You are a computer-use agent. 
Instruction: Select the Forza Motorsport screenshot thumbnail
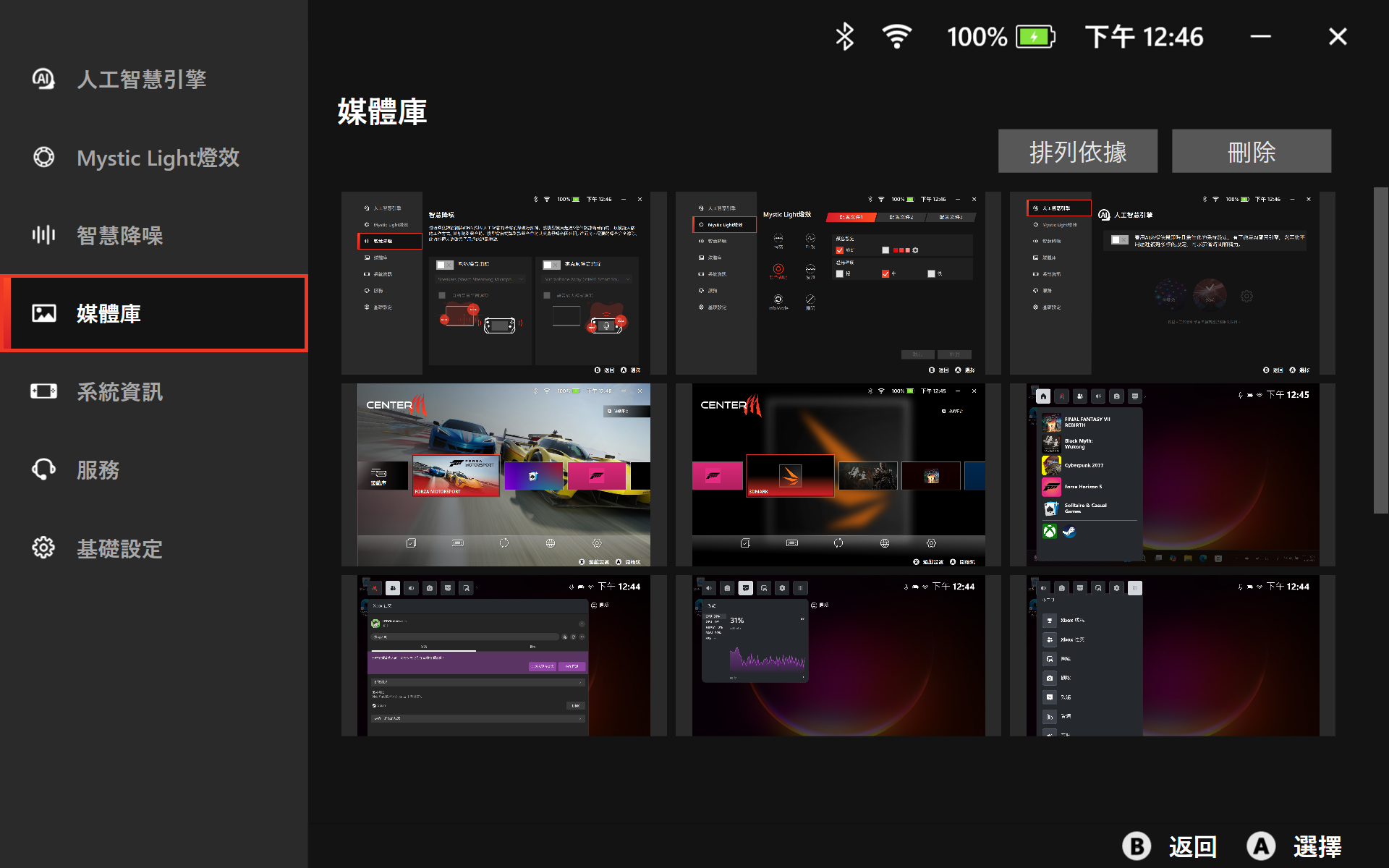tap(504, 475)
